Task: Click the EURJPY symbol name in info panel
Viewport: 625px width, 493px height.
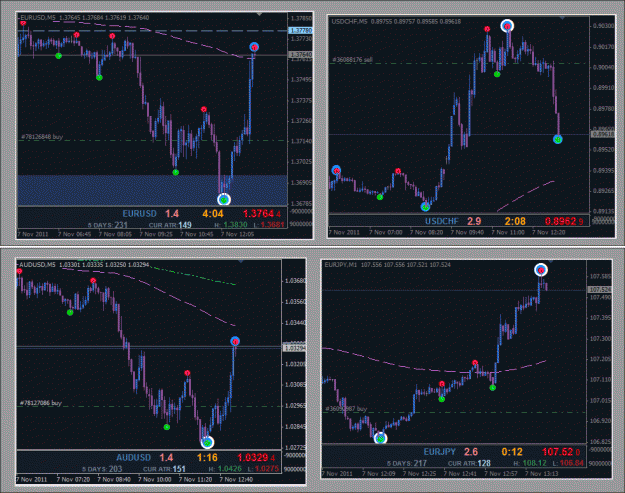Action: [439, 452]
